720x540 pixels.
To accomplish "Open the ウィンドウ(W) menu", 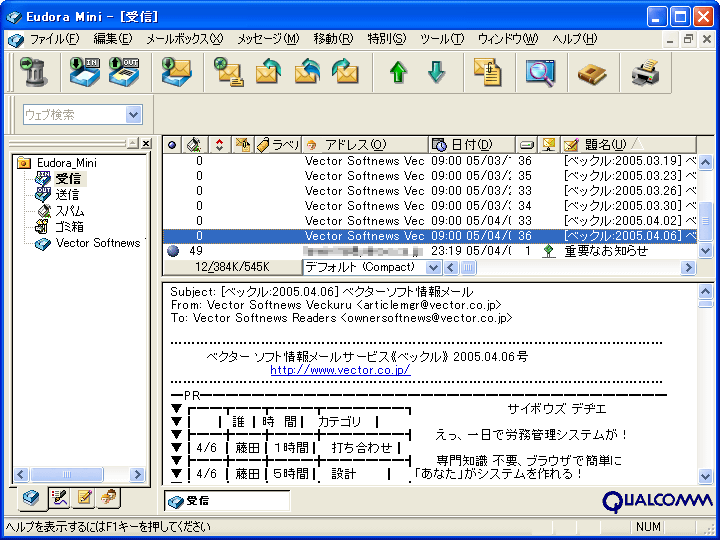I will (x=508, y=39).
